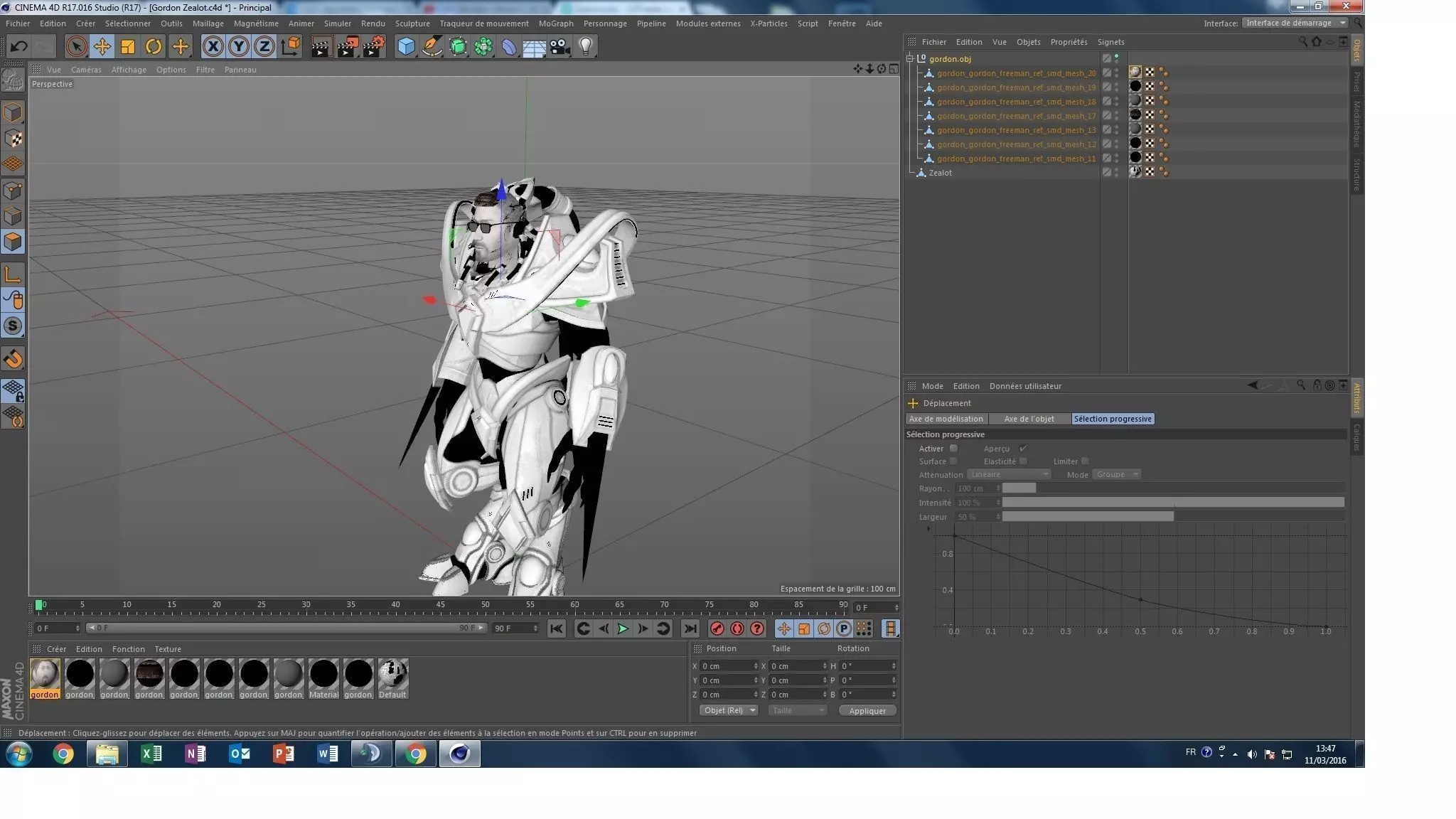Collapse the gordon.obj tree node
1456x819 pixels.
[x=909, y=59]
